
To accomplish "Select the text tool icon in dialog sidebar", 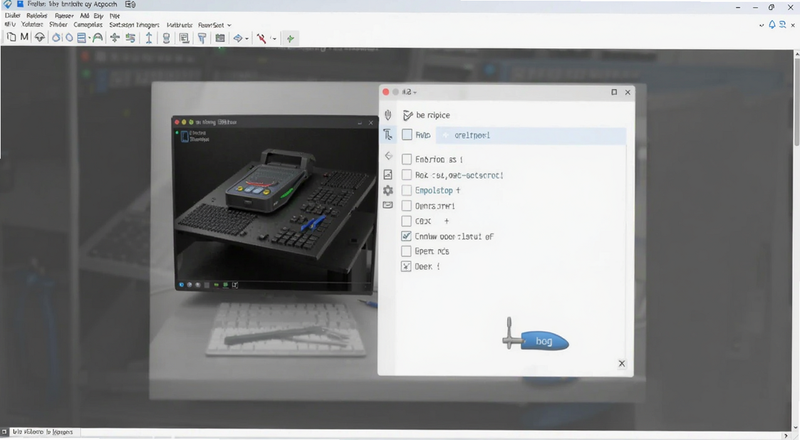I will click(x=388, y=135).
